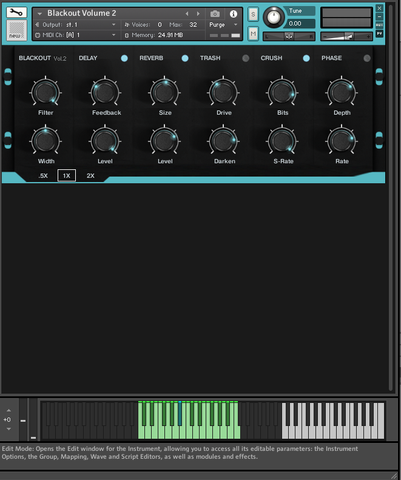This screenshot has height=480, width=401.
Task: Open the Output st.1 dropdown
Action: point(76,25)
